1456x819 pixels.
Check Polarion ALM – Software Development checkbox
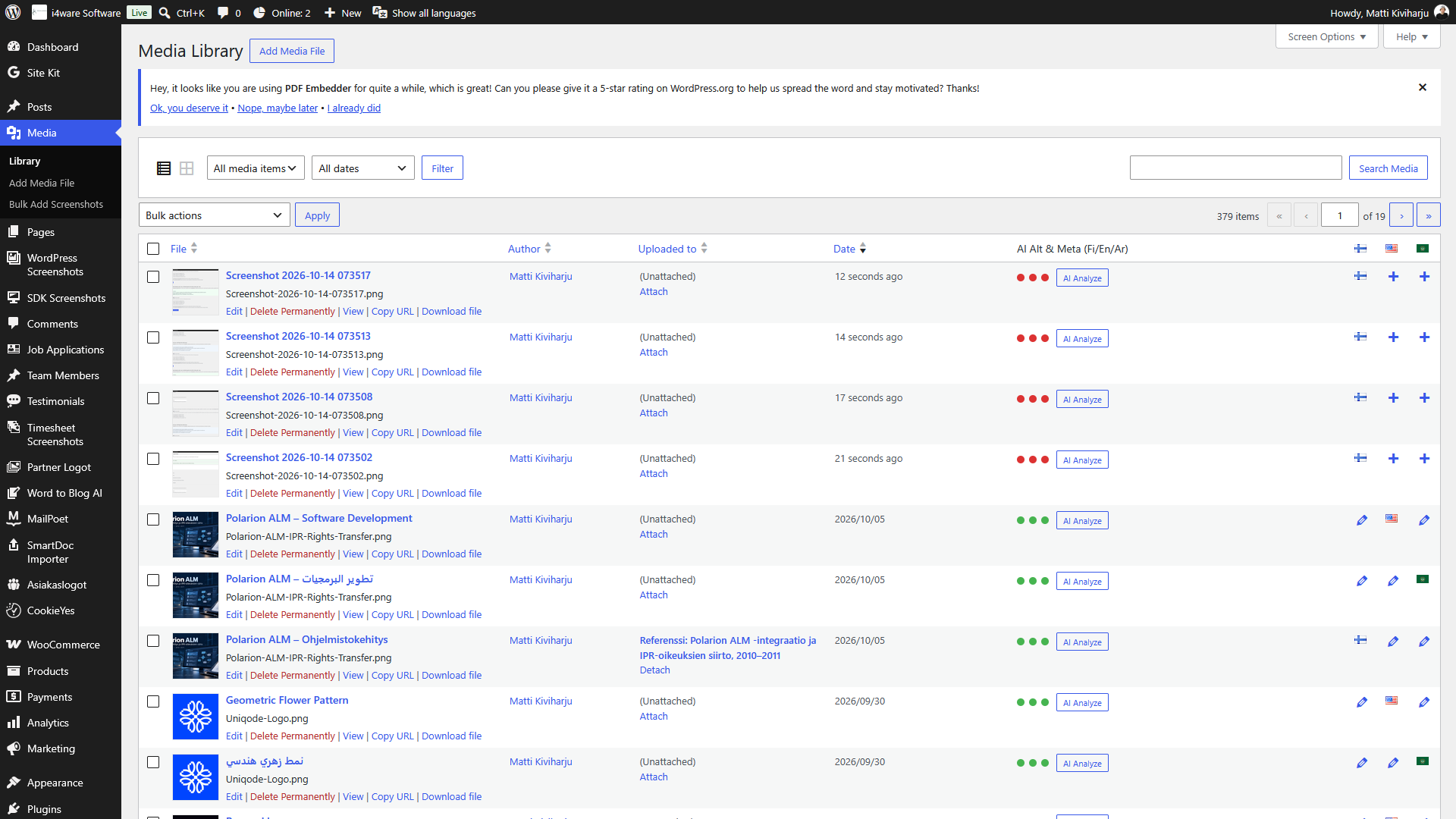(153, 519)
